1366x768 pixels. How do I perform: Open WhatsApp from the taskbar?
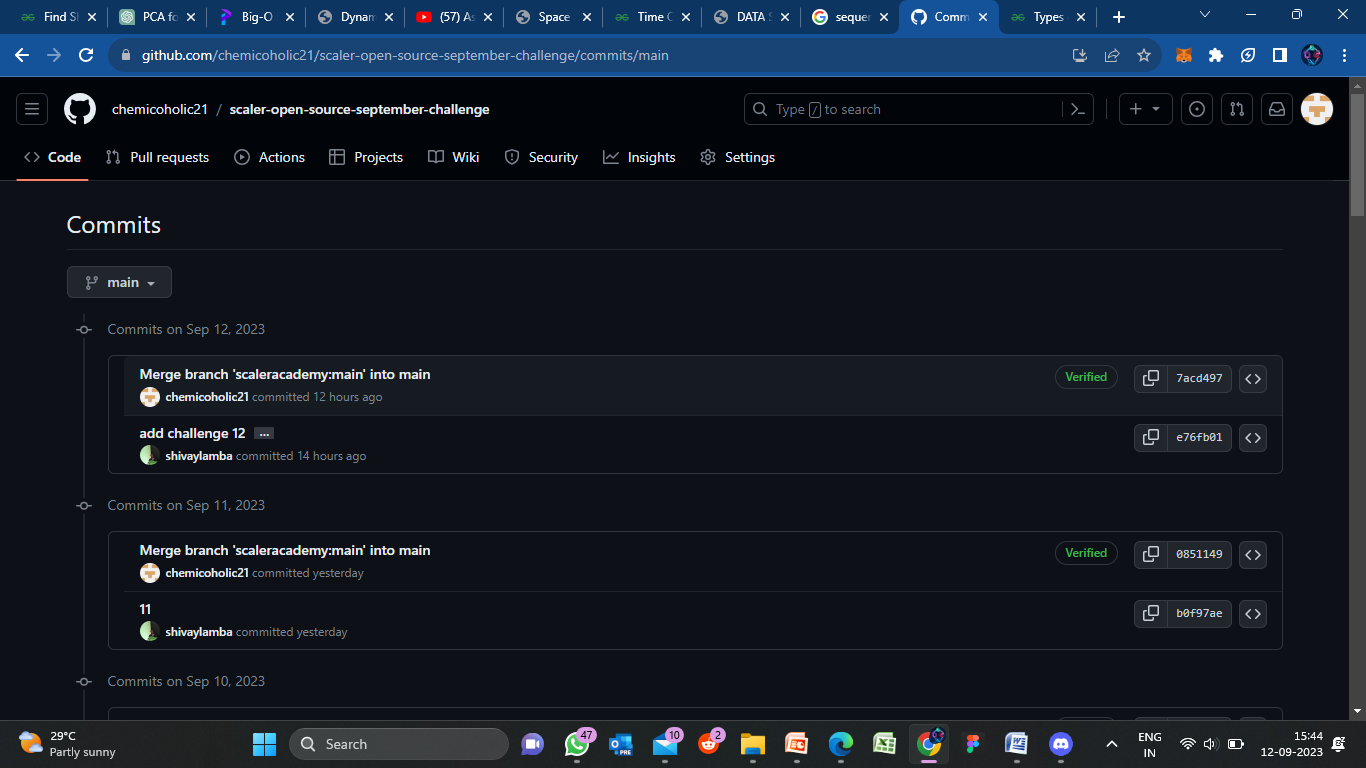click(x=576, y=744)
